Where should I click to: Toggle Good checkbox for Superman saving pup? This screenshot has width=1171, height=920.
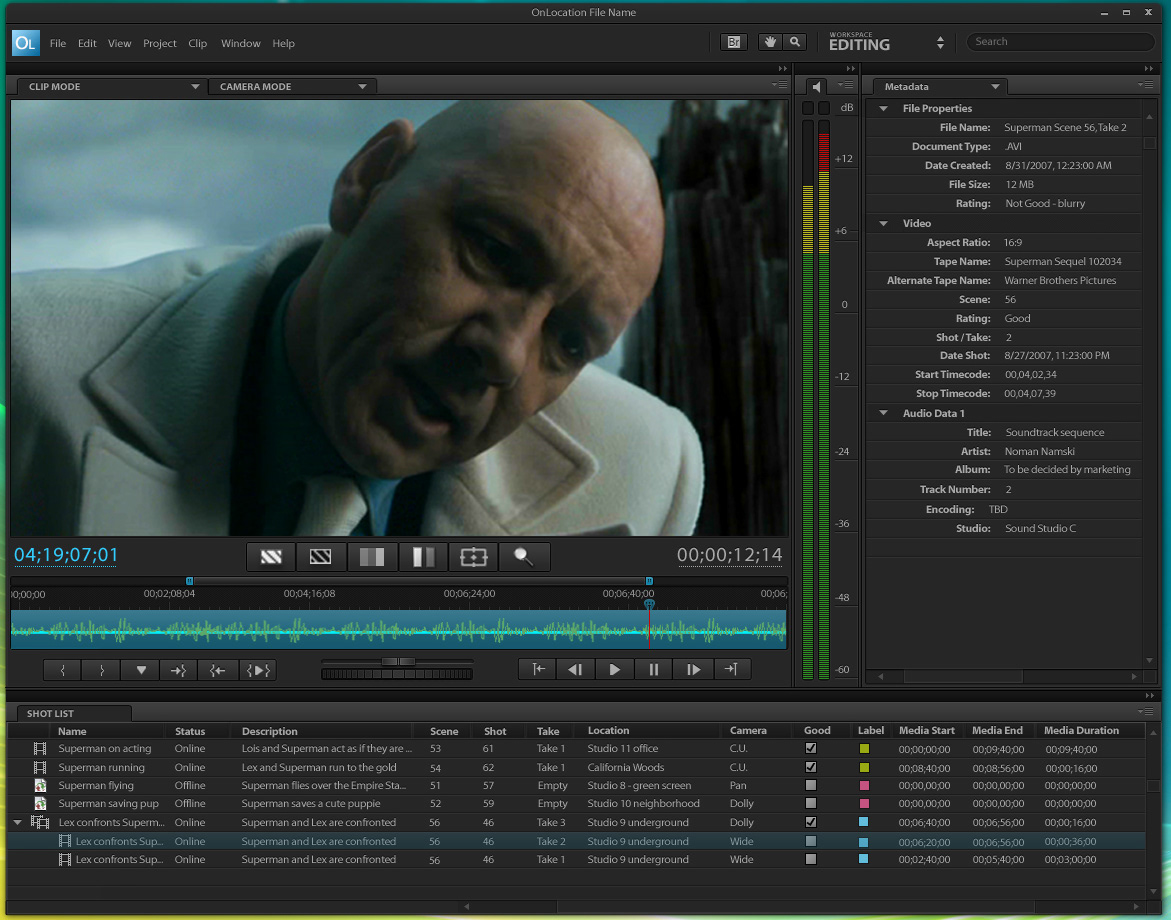tap(811, 804)
